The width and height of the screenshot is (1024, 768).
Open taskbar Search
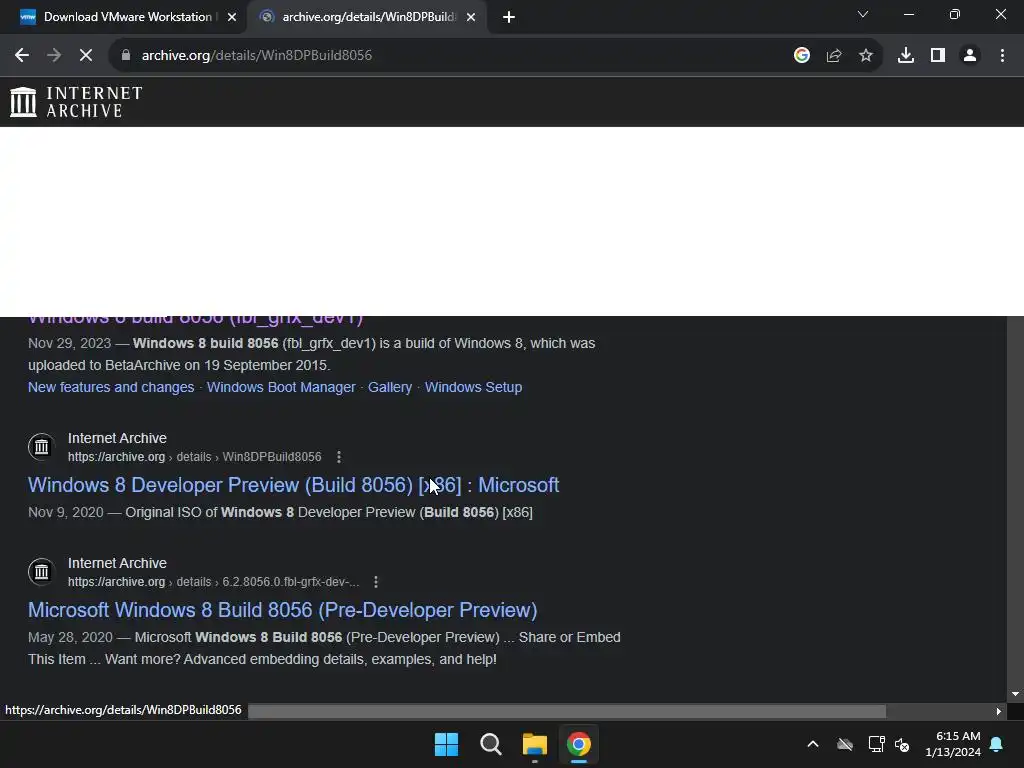pos(490,744)
